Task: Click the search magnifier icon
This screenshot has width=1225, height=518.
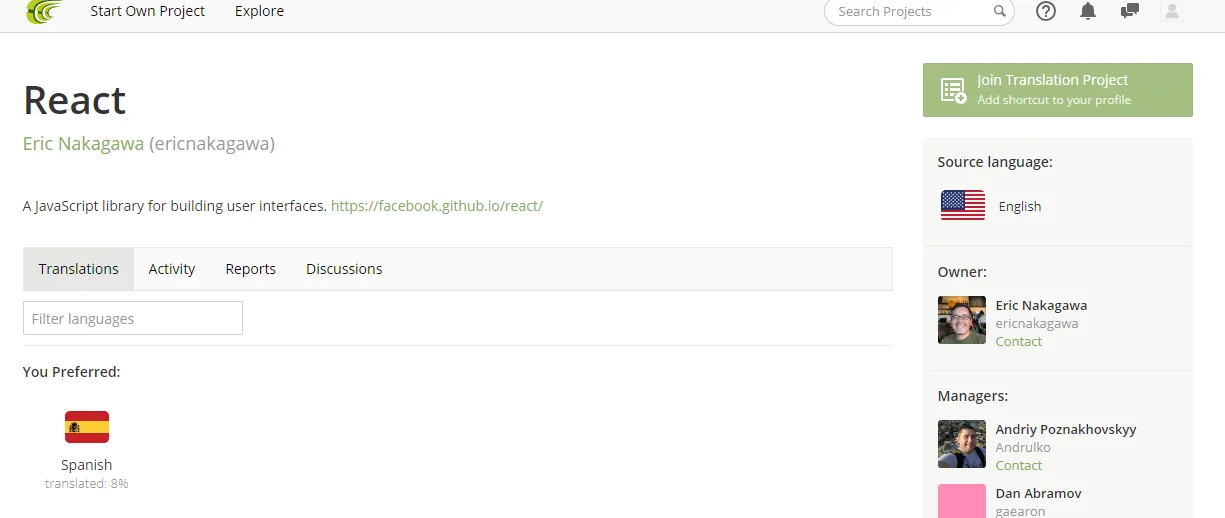Action: tap(999, 11)
